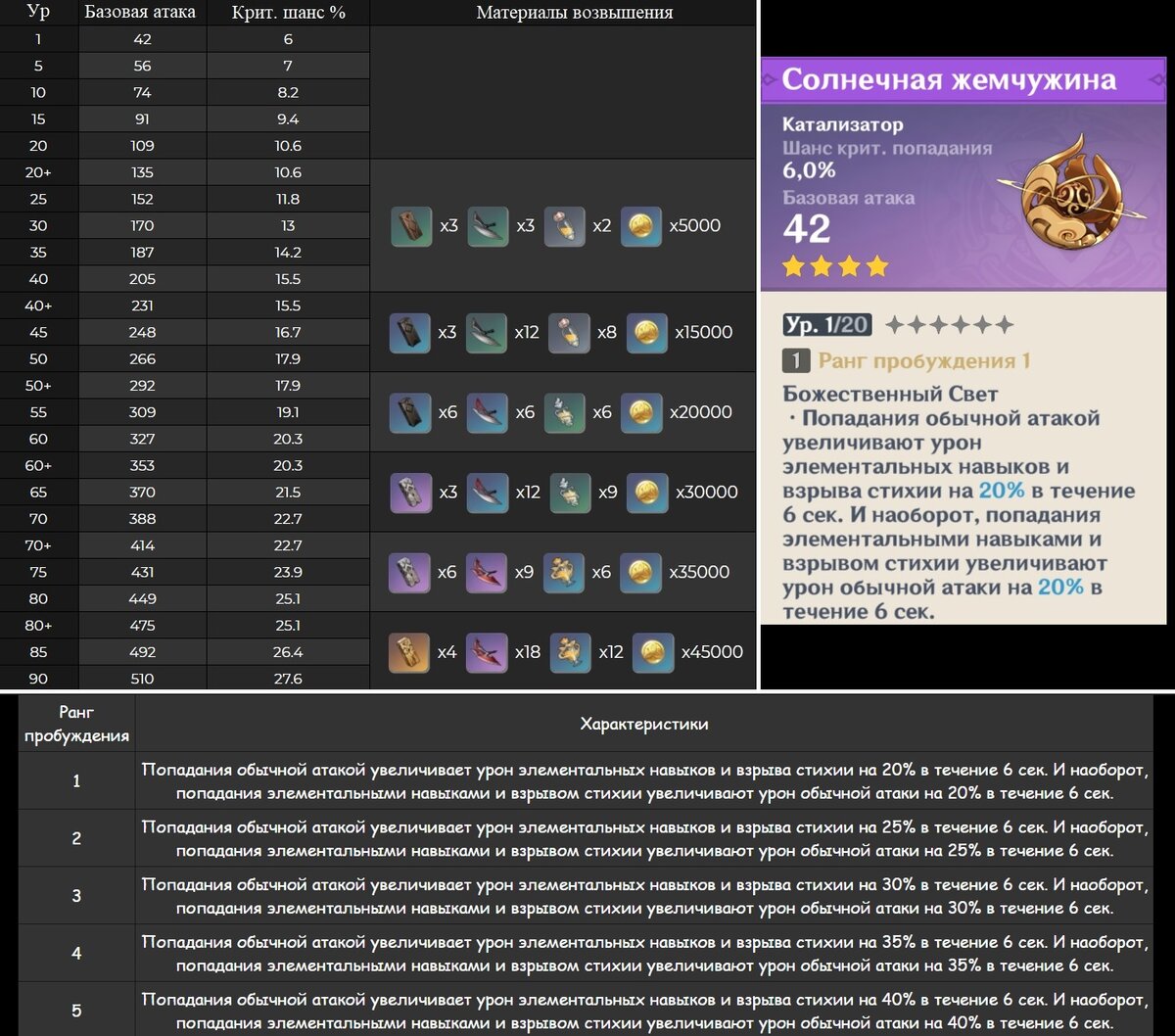Viewport: 1175px width, 1036px height.
Task: Click the gray refinement stars beside Ур. 1/20
Action: pyautogui.click(x=949, y=324)
